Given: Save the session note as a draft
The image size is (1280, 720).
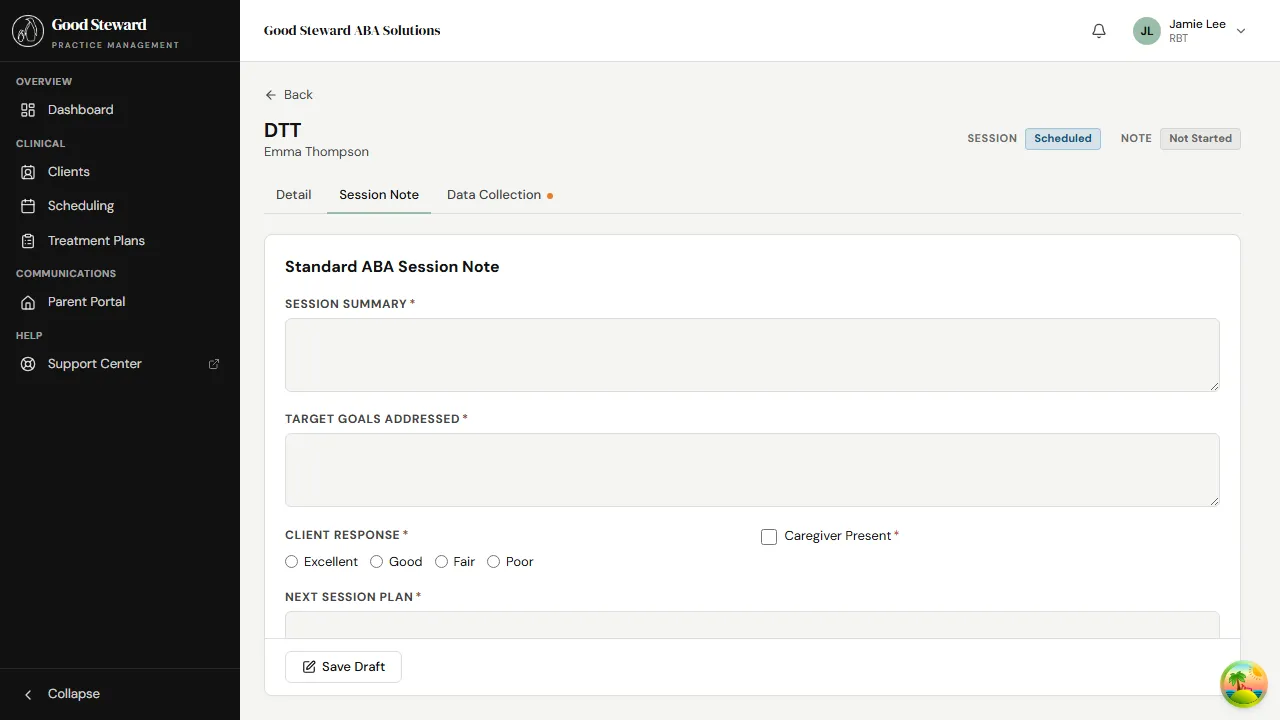Looking at the screenshot, I should 343,666.
